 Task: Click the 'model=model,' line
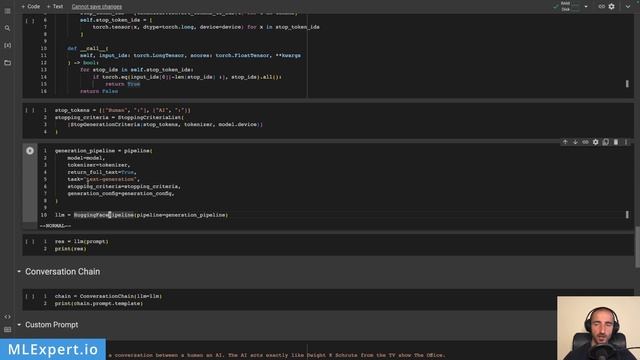[x=86, y=158]
